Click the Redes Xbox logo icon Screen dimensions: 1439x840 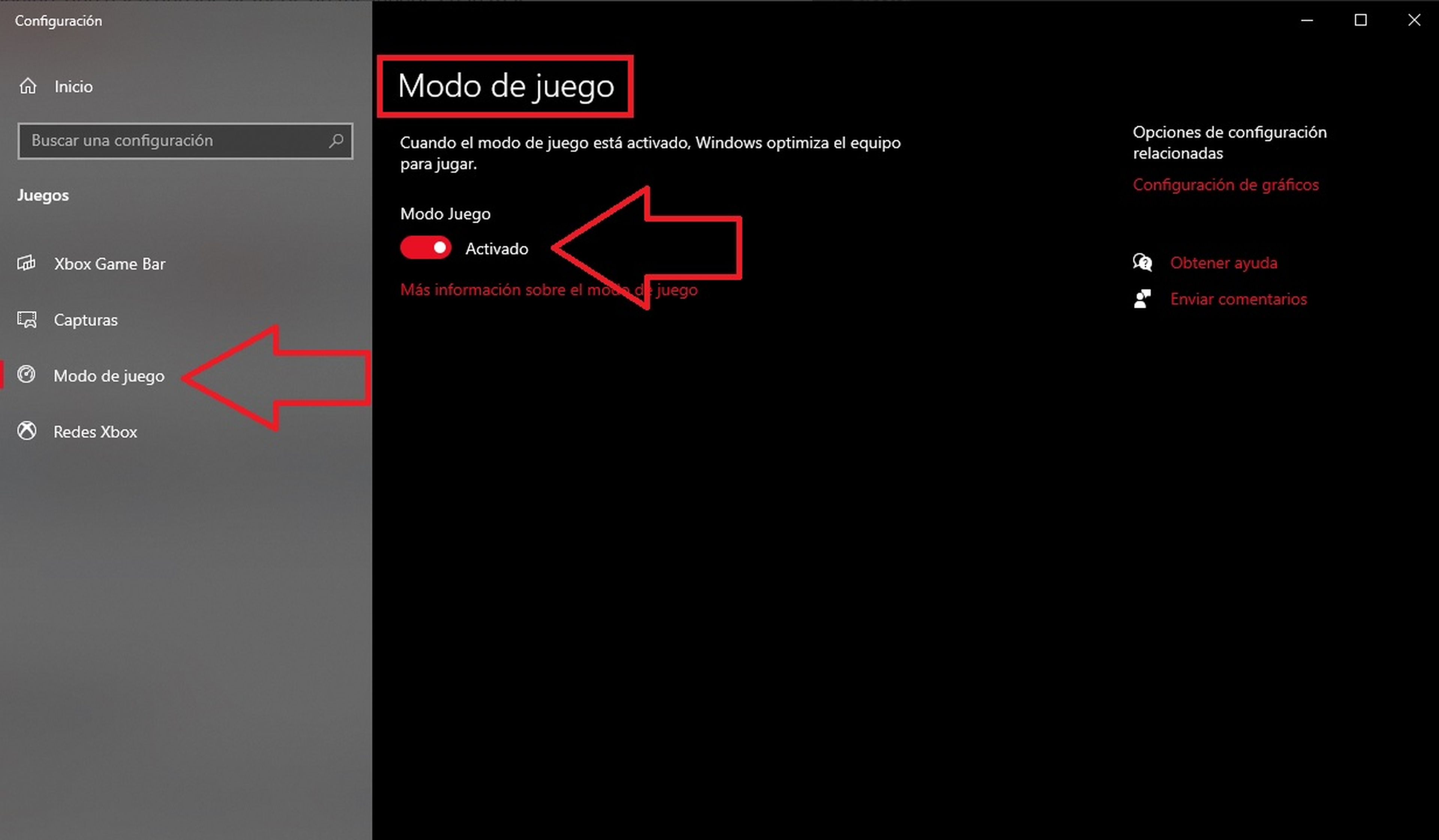[26, 430]
